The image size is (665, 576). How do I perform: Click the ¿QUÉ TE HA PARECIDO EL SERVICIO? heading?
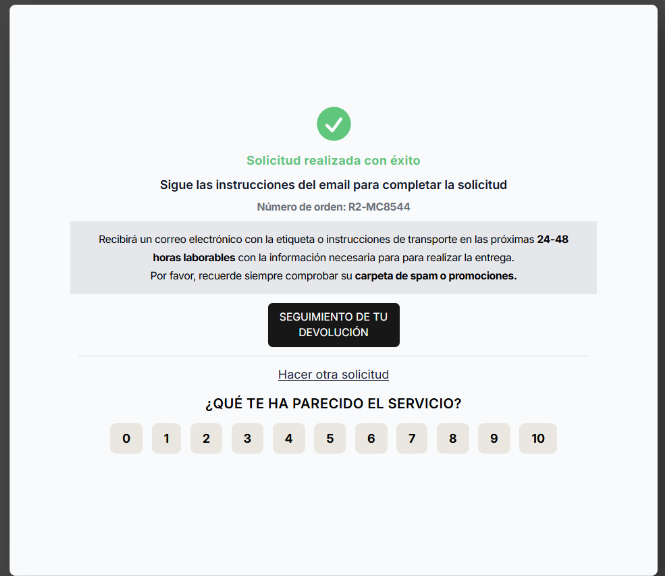tap(333, 403)
